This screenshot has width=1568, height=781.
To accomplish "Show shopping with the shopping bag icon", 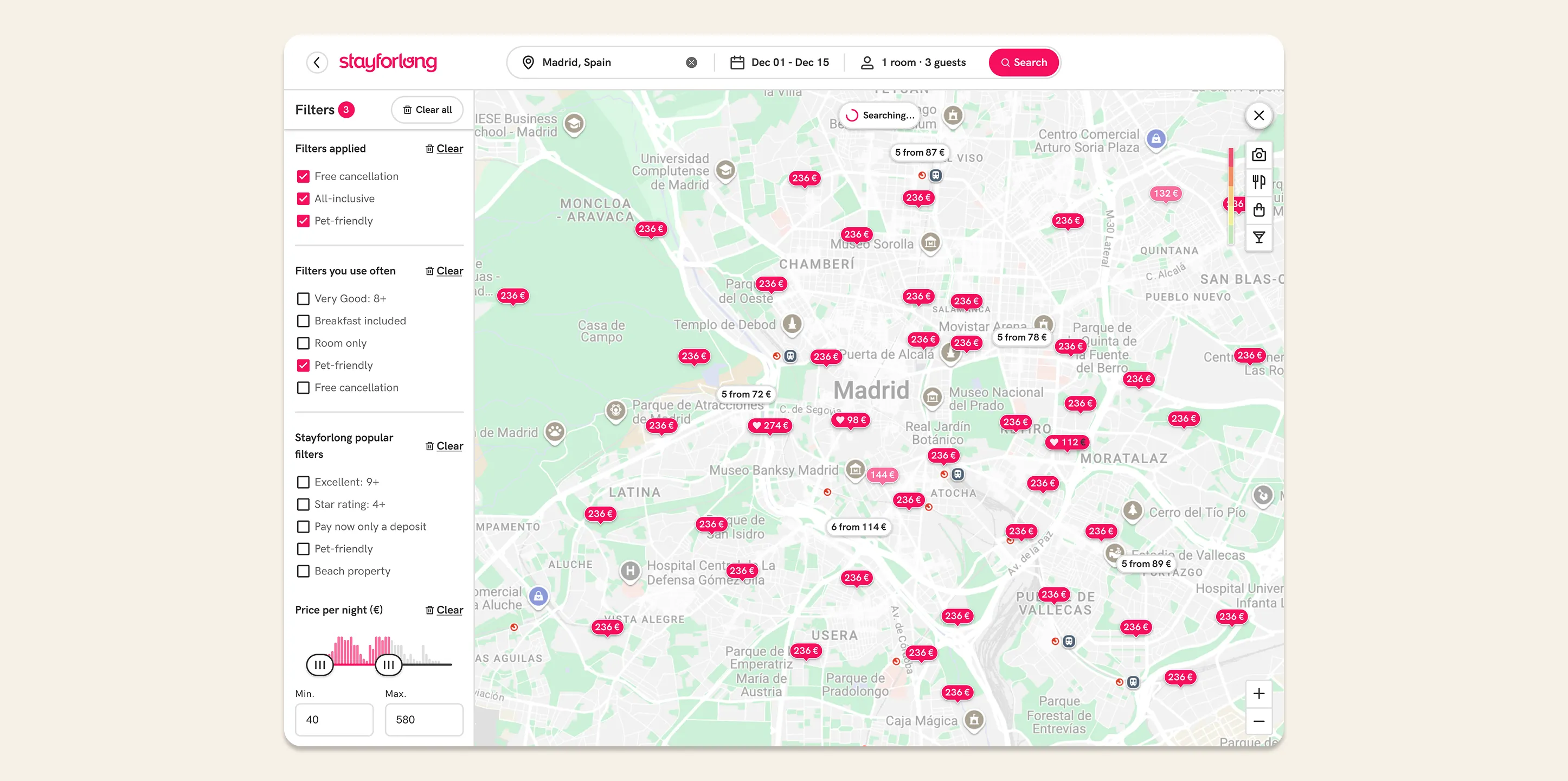I will click(1258, 210).
